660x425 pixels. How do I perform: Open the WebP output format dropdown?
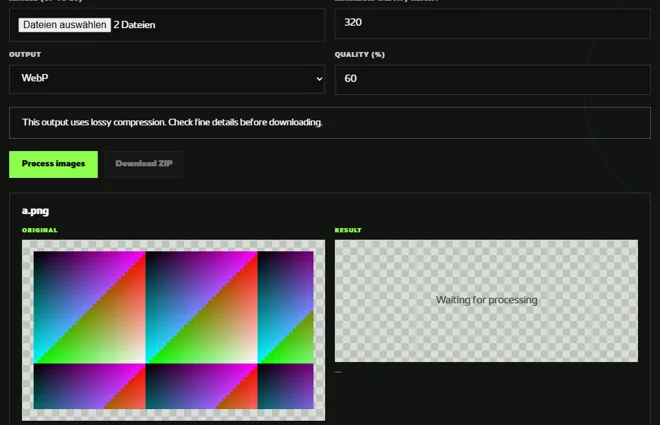pyautogui.click(x=167, y=79)
